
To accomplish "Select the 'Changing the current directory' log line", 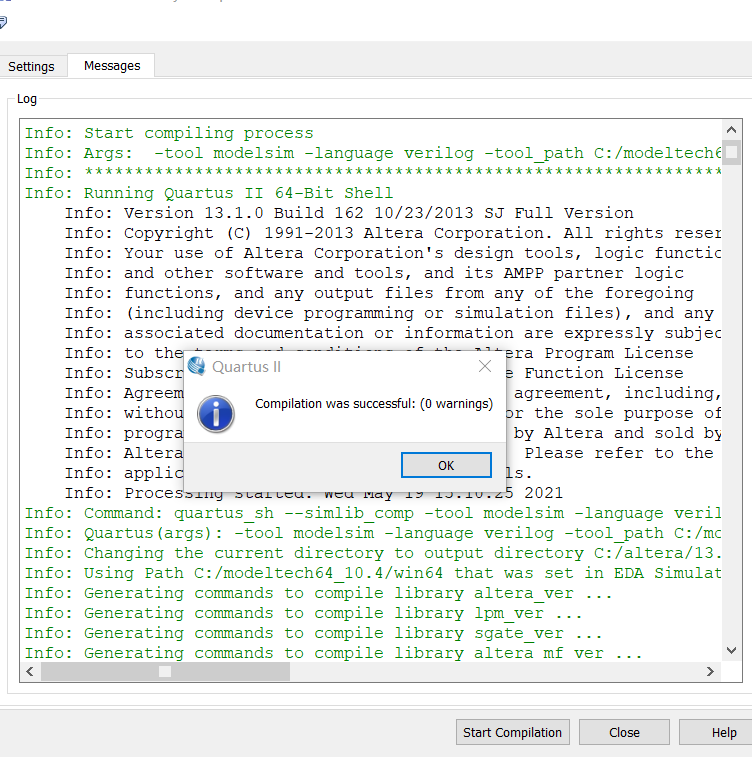I will coord(373,553).
